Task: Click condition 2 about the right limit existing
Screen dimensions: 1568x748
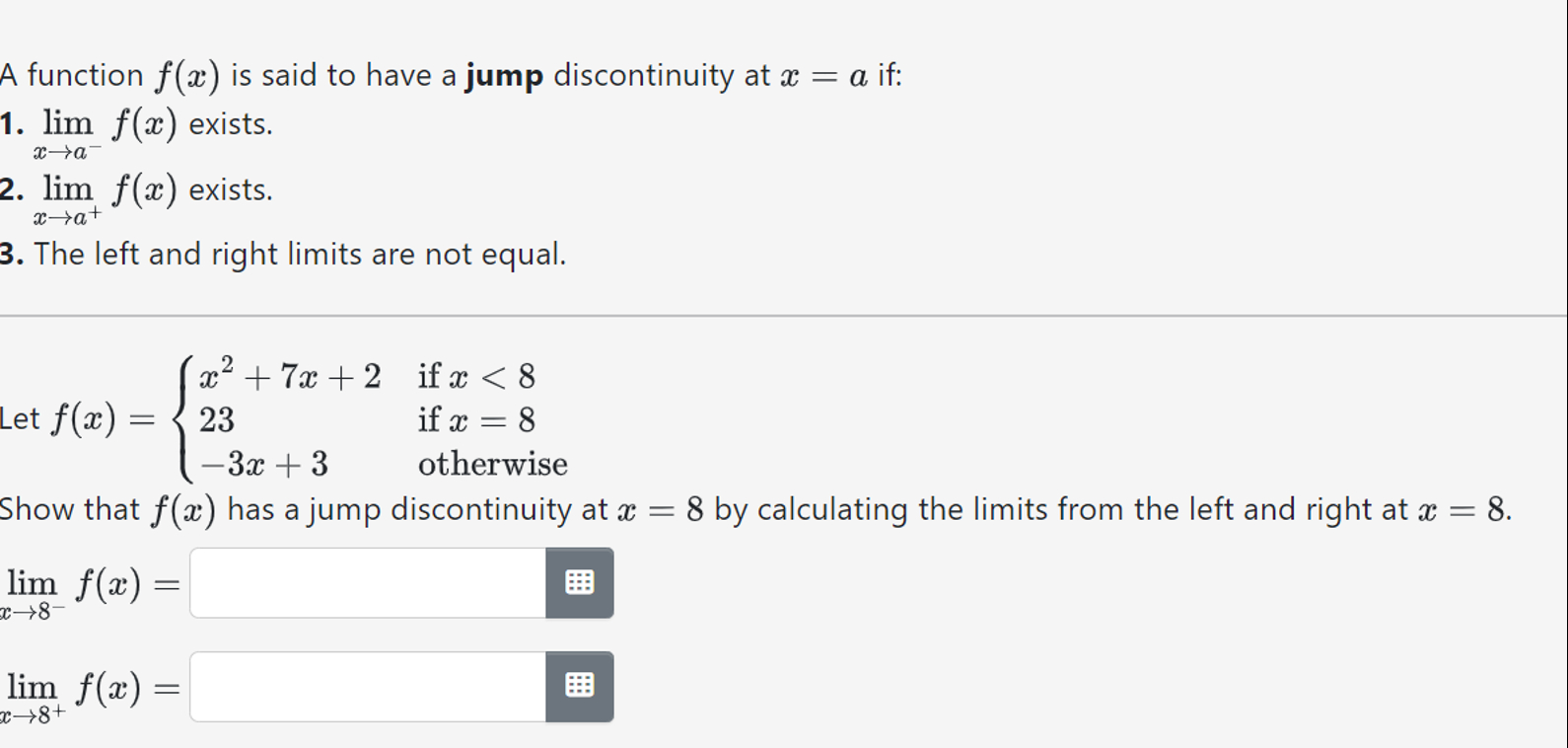Action: 138,190
